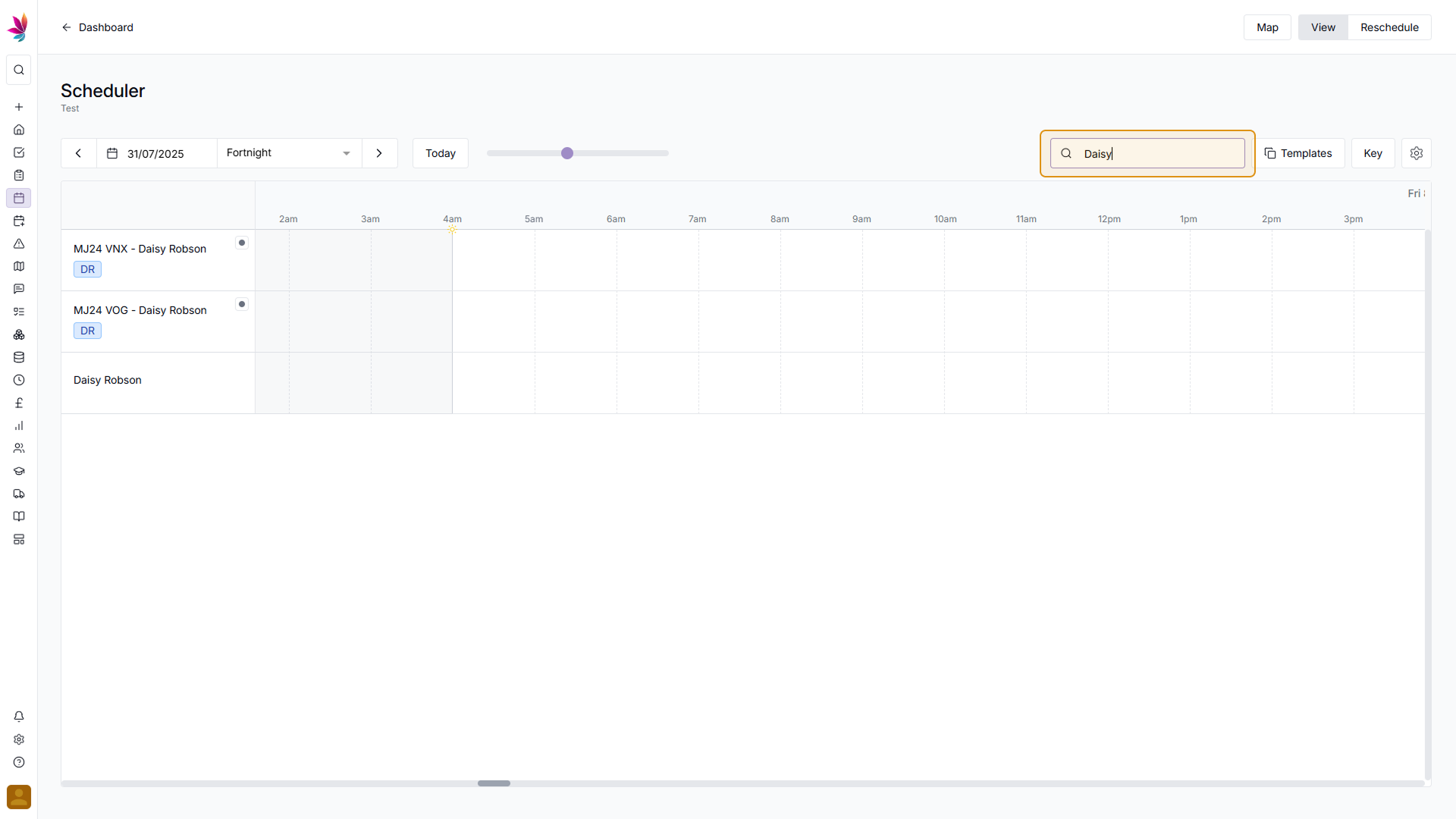The image size is (1456, 819).
Task: Show the Key legend
Action: pyautogui.click(x=1373, y=153)
